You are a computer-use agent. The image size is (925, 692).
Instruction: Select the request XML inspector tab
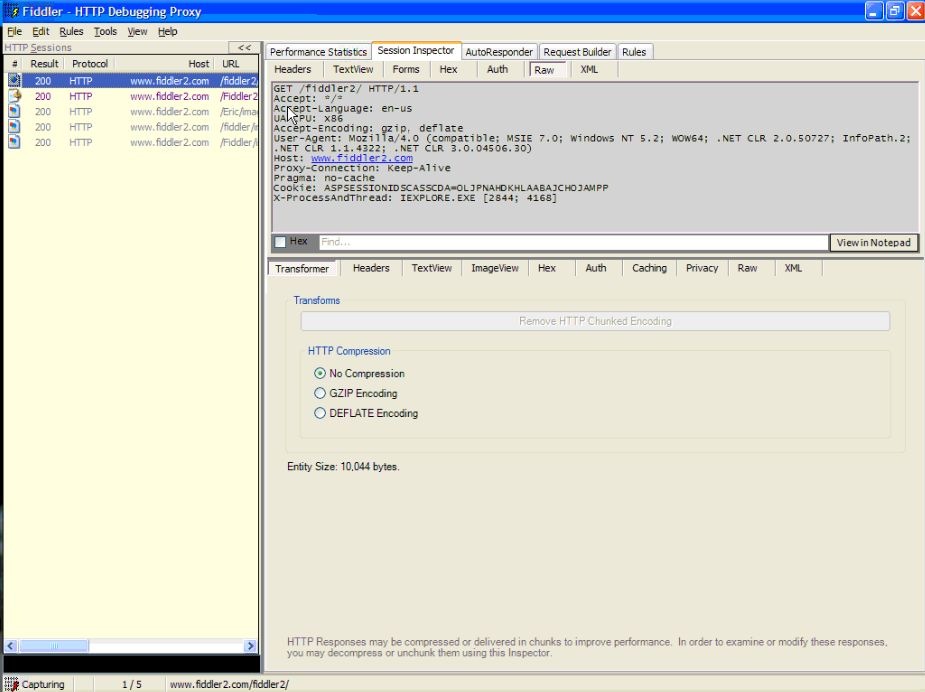pyautogui.click(x=589, y=70)
